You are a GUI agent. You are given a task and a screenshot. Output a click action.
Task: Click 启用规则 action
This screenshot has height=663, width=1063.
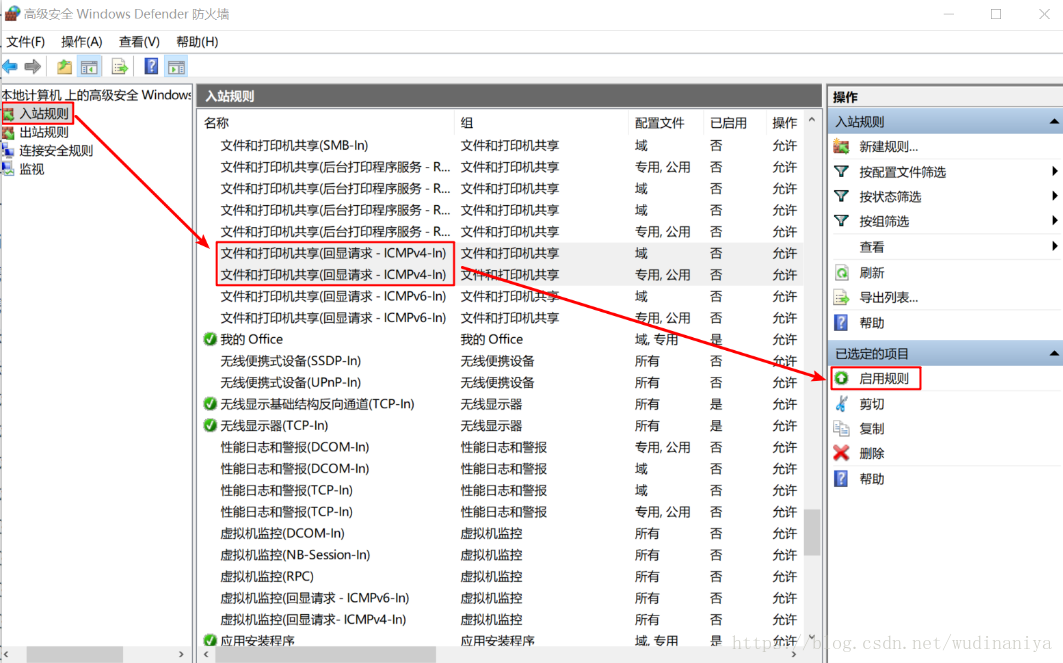coord(884,378)
